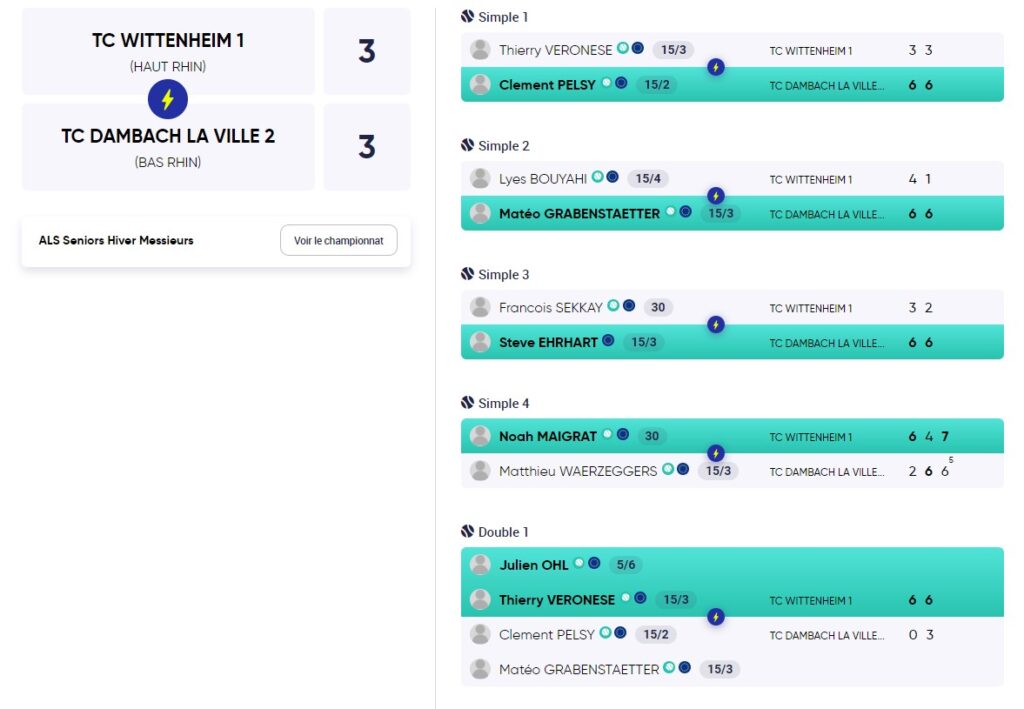This screenshot has width=1024, height=709.
Task: Click the Simple 1 match lightning icon
Action: coord(715,67)
